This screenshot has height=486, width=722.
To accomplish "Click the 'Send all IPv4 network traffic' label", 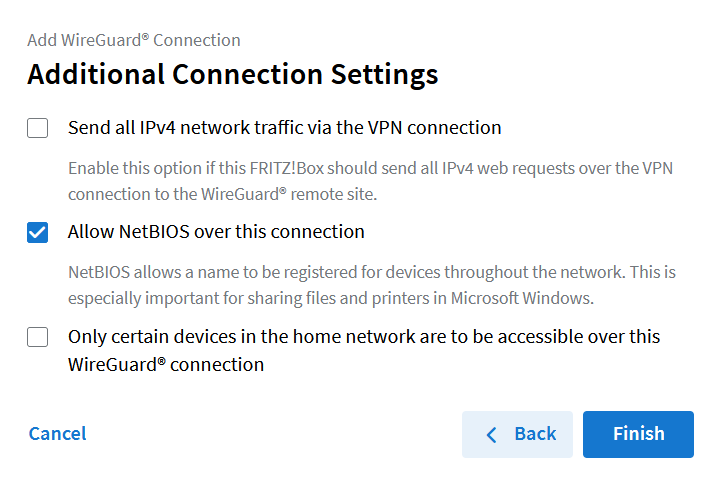I will (285, 128).
